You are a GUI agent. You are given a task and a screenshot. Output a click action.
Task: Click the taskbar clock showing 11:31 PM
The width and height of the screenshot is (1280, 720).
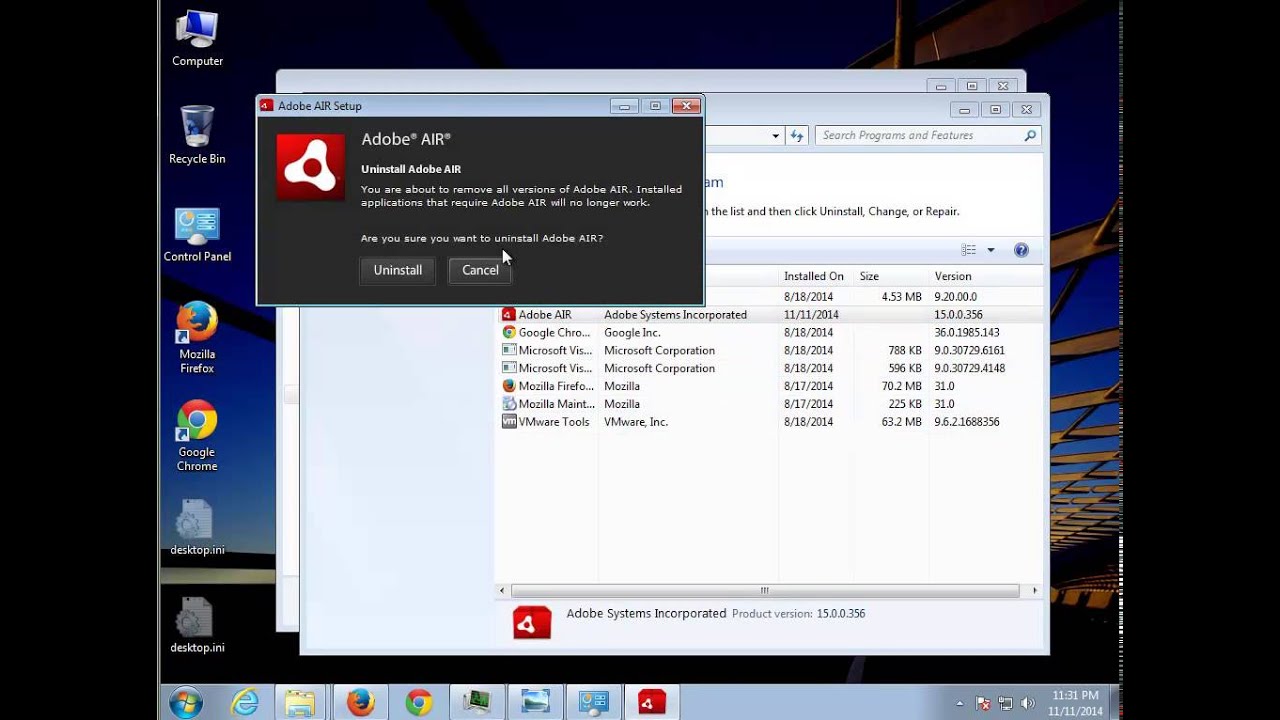(x=1075, y=702)
